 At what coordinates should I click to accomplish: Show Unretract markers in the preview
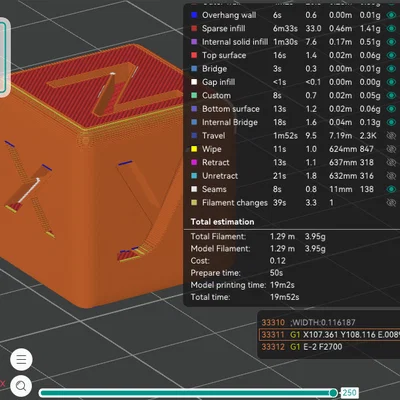tap(391, 176)
